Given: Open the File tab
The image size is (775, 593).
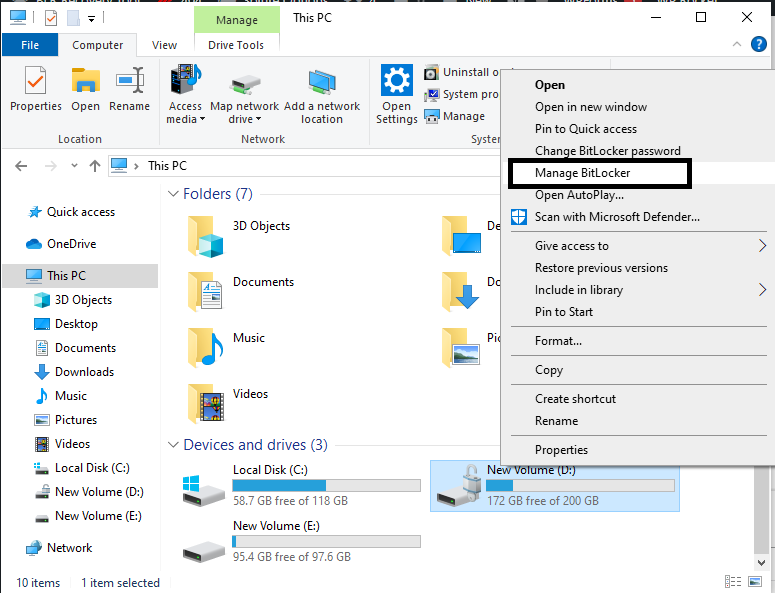Looking at the screenshot, I should 30,45.
